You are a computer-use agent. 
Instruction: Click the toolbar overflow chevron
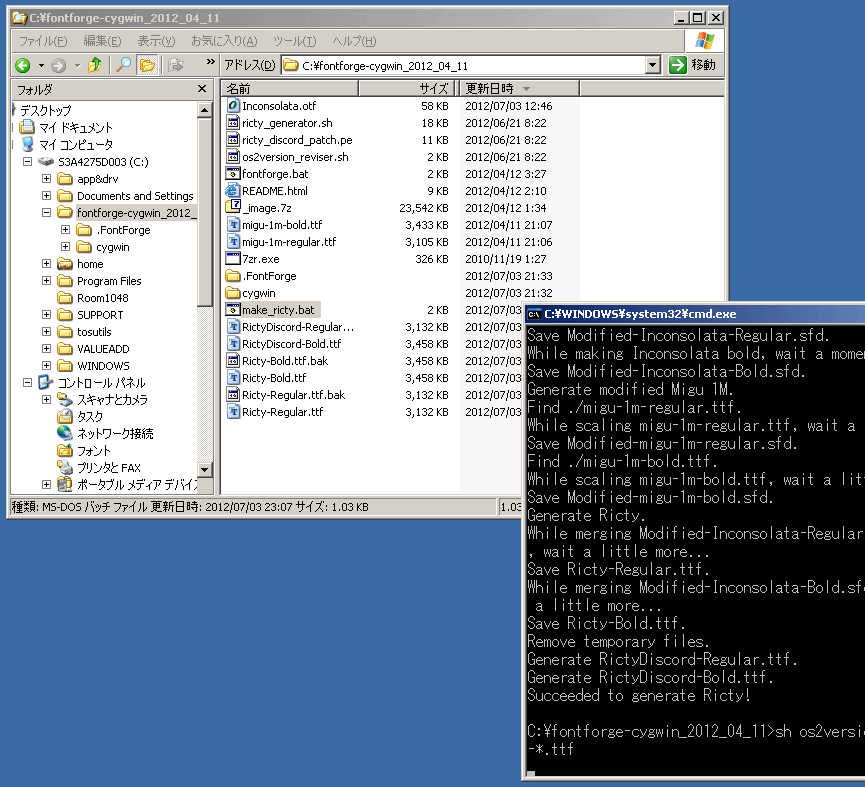tap(210, 62)
